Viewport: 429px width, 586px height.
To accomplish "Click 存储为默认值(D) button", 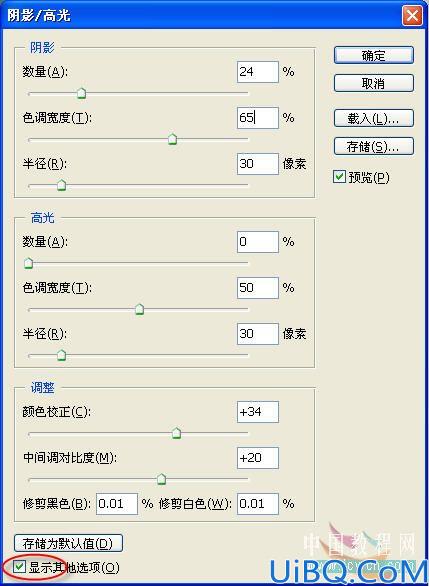I will 68,543.
